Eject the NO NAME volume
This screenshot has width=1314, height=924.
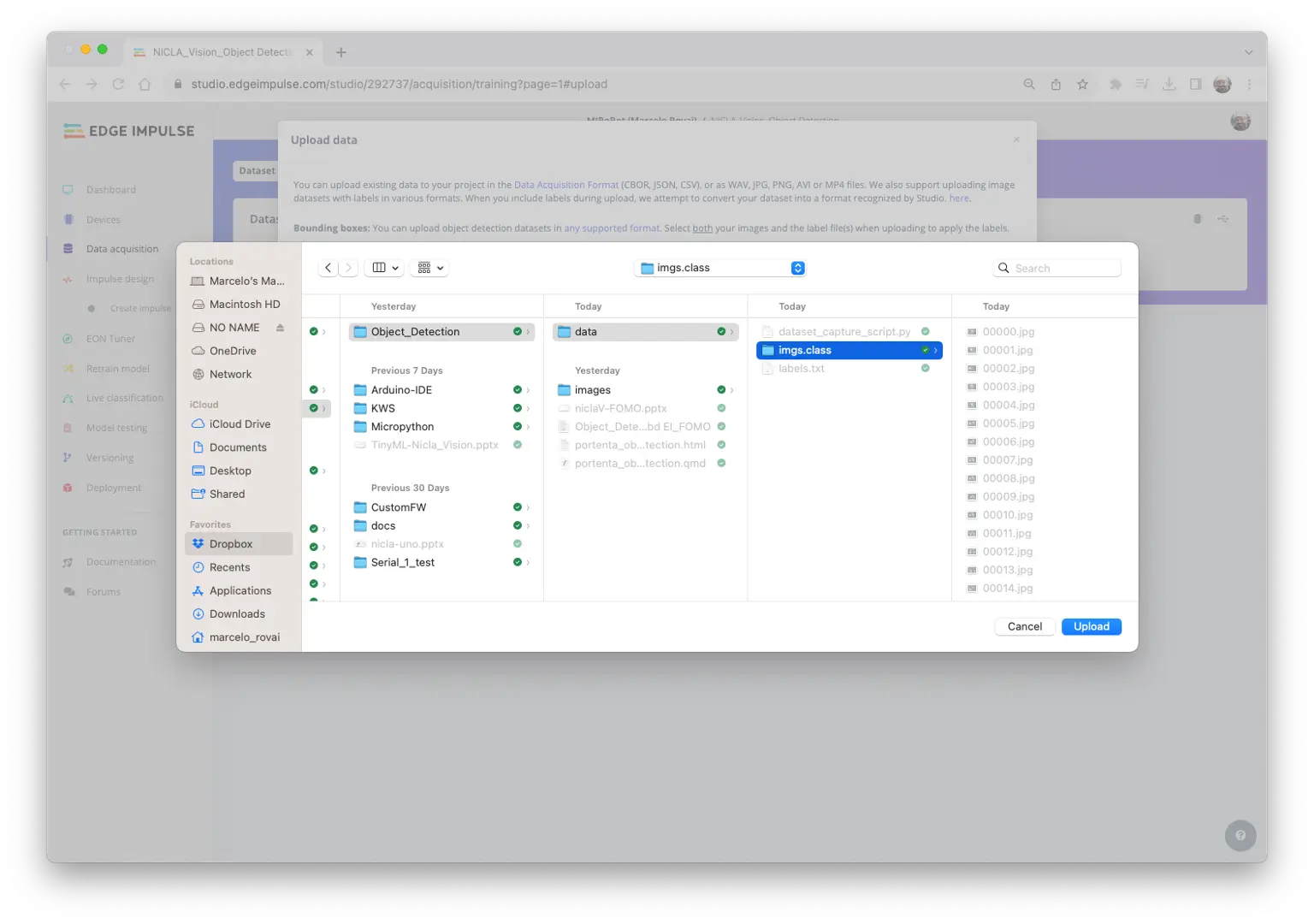tap(280, 328)
